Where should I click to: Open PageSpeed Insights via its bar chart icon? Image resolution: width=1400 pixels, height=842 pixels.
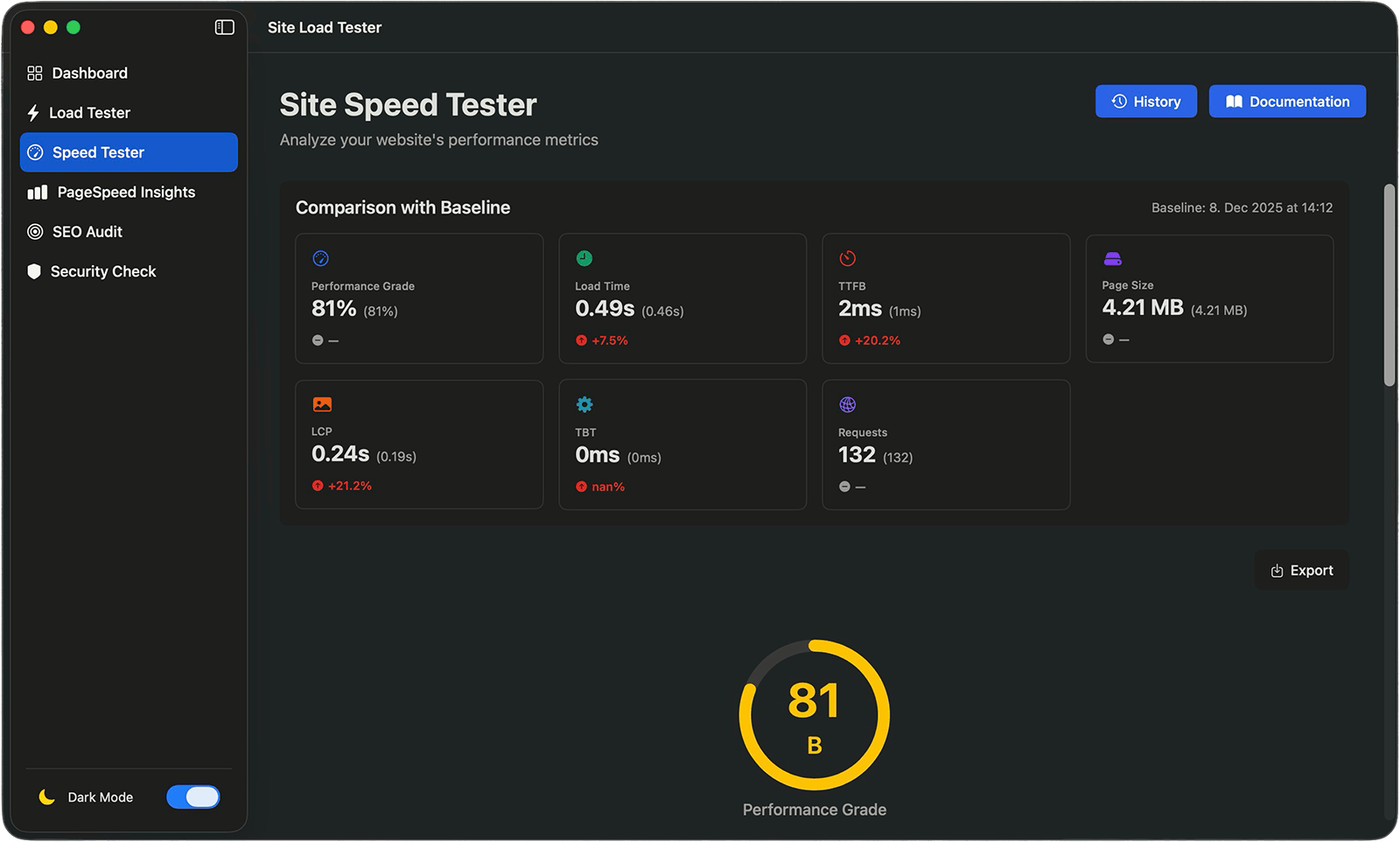pos(38,192)
